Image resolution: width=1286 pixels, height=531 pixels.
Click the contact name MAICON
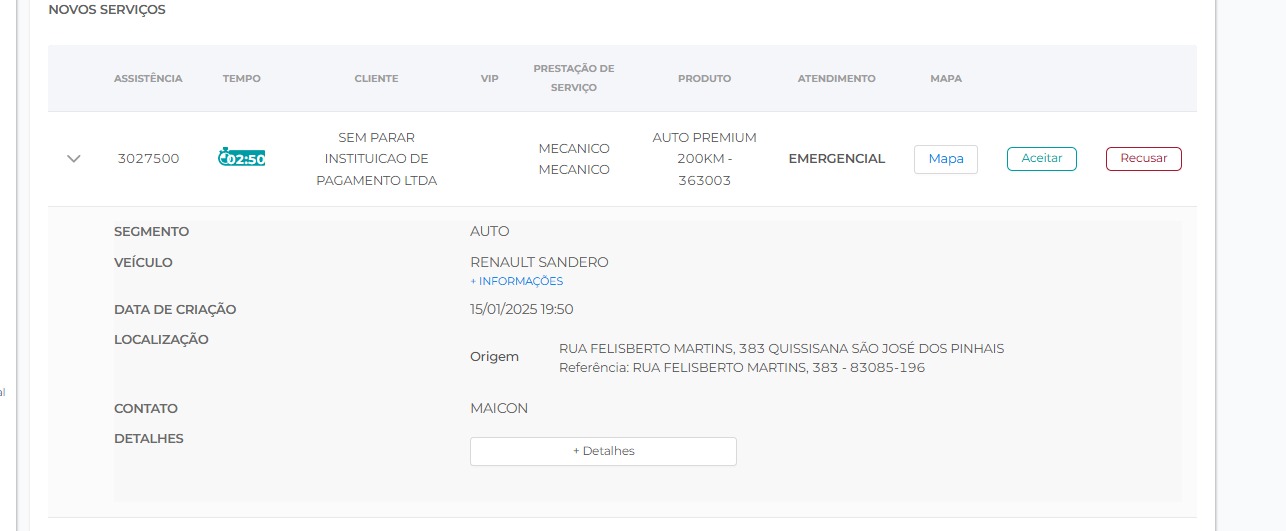tap(498, 408)
